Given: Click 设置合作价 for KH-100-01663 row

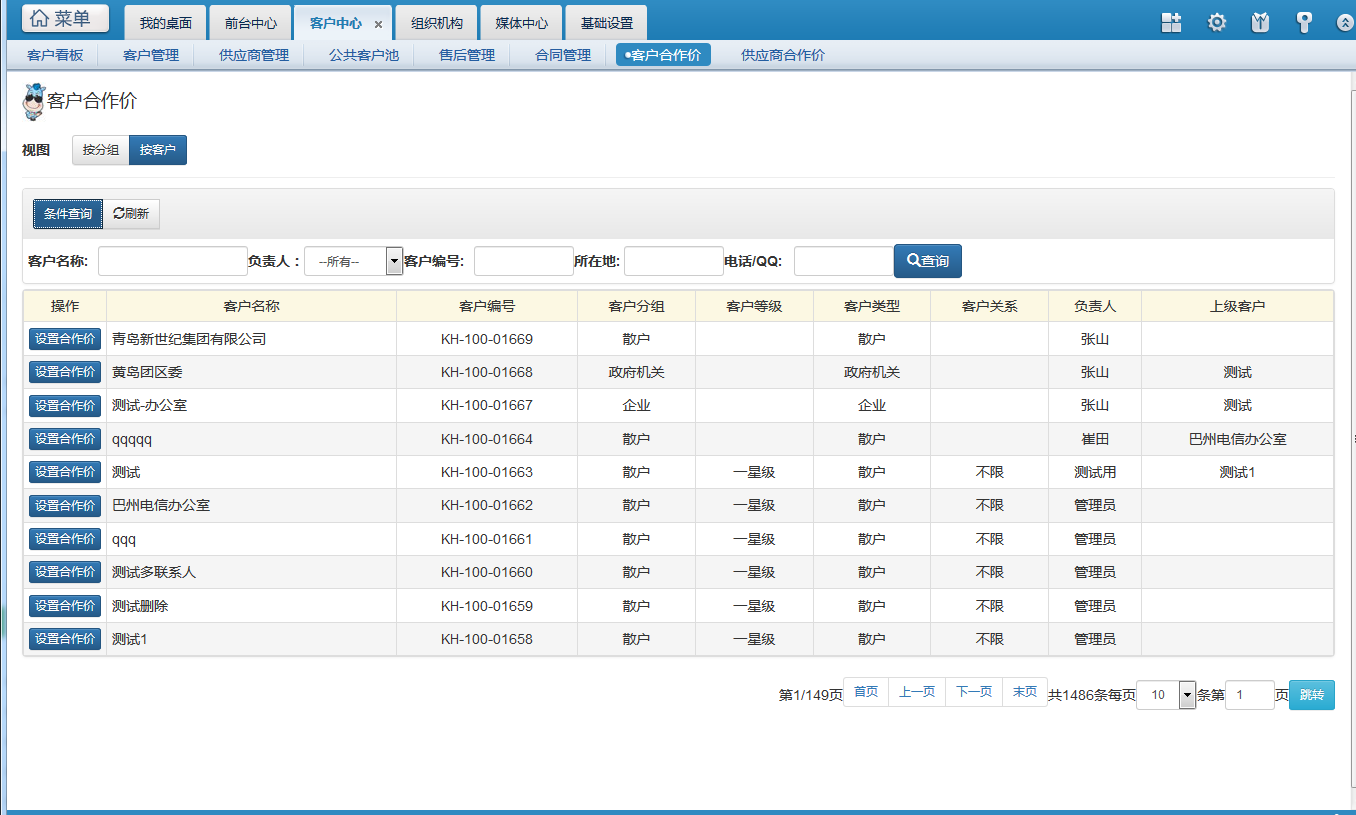Looking at the screenshot, I should [65, 472].
